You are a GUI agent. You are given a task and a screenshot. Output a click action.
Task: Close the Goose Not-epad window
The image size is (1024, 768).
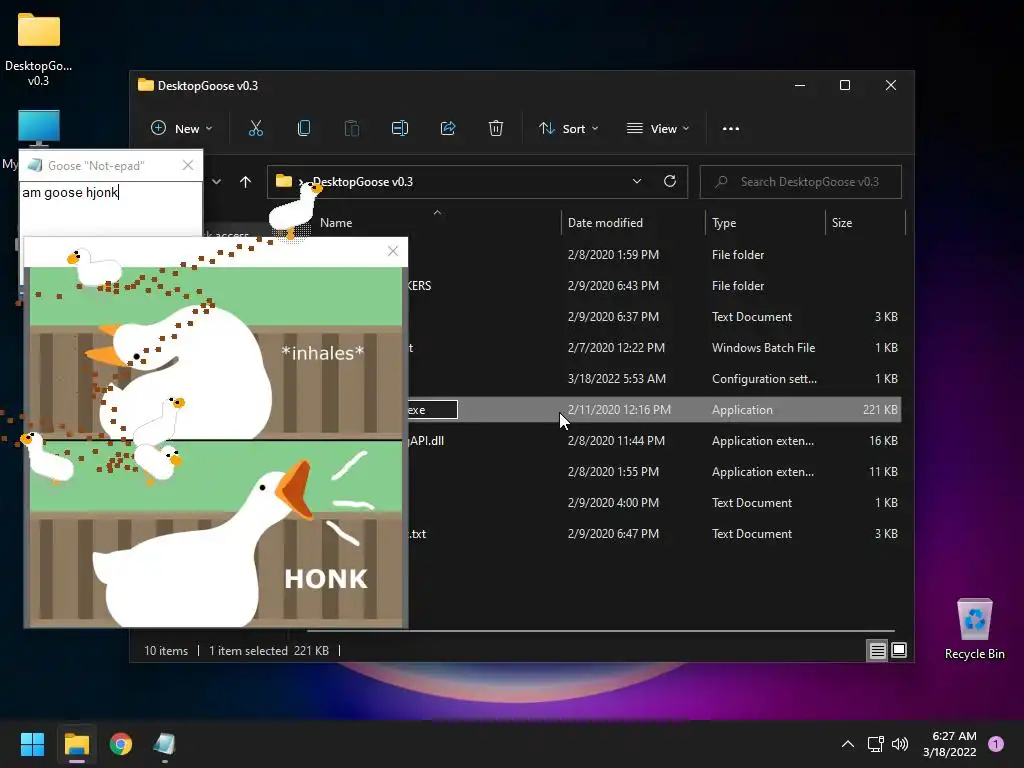[187, 165]
